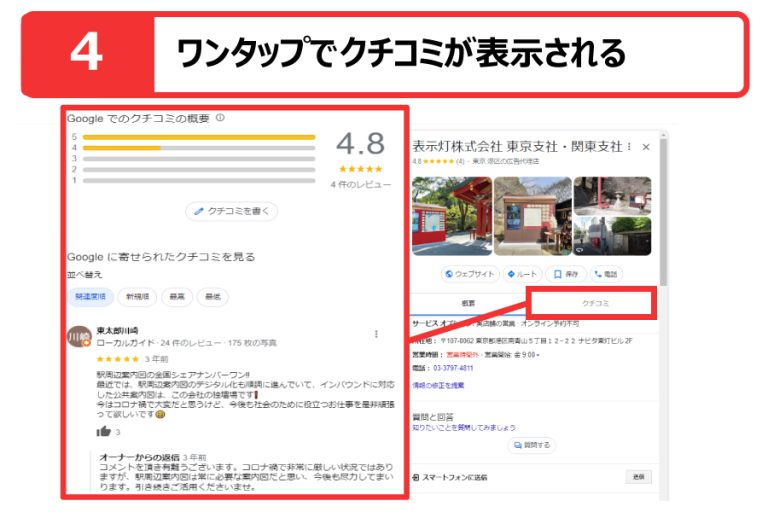
Task: Expand opening hours dropdown arrow
Action: tap(538, 355)
